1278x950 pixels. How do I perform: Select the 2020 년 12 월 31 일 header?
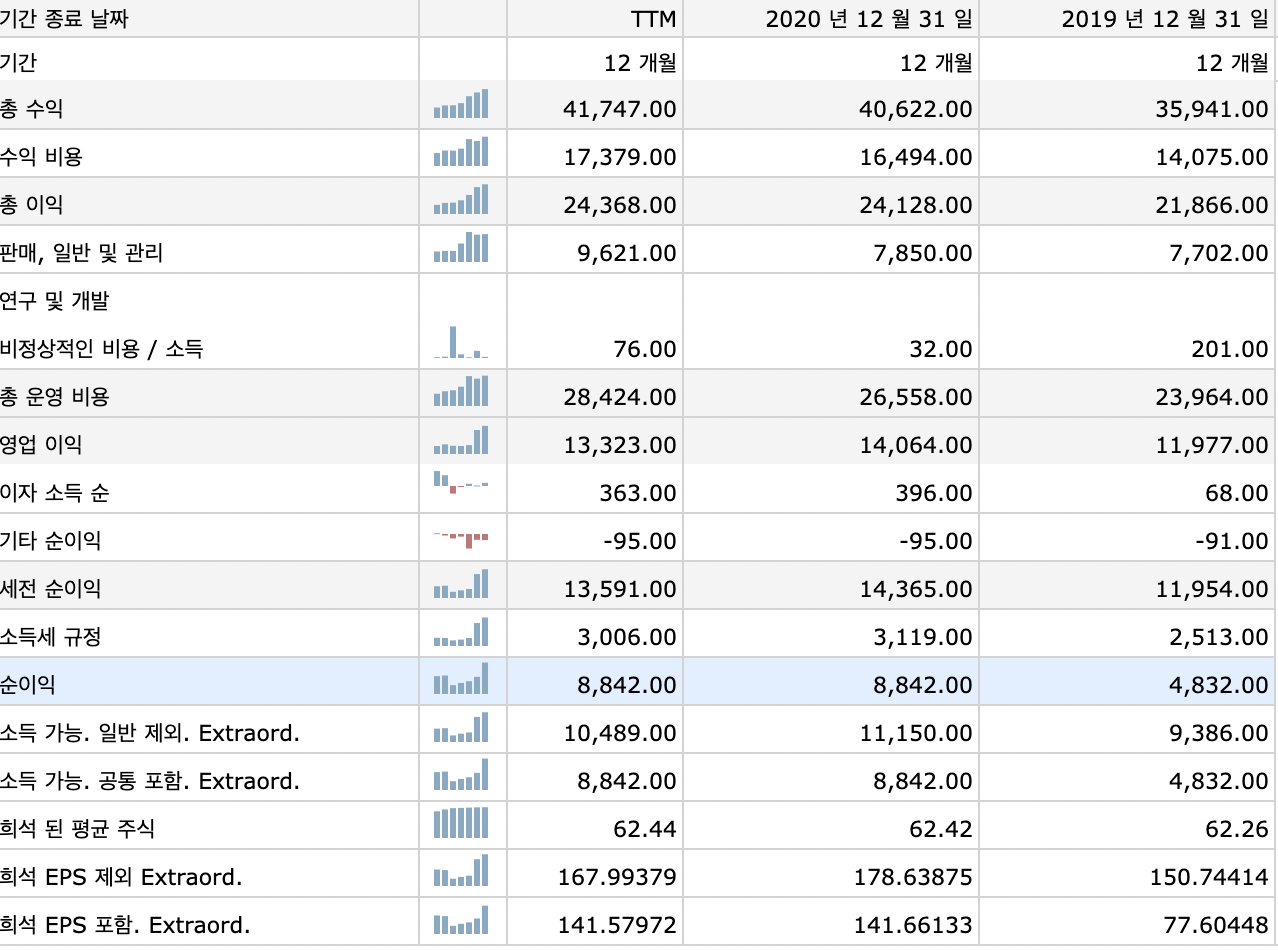(x=869, y=18)
